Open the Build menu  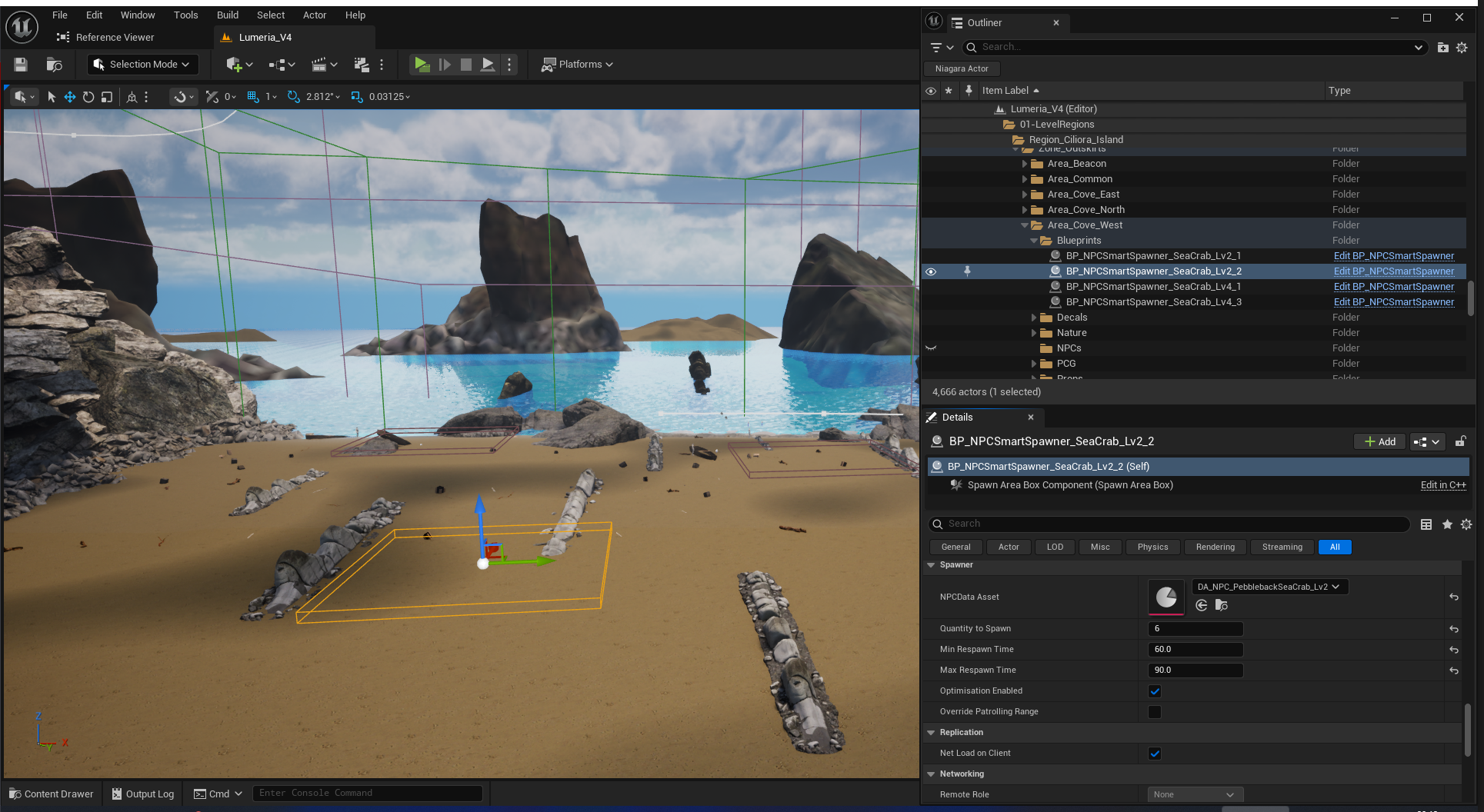coord(227,15)
